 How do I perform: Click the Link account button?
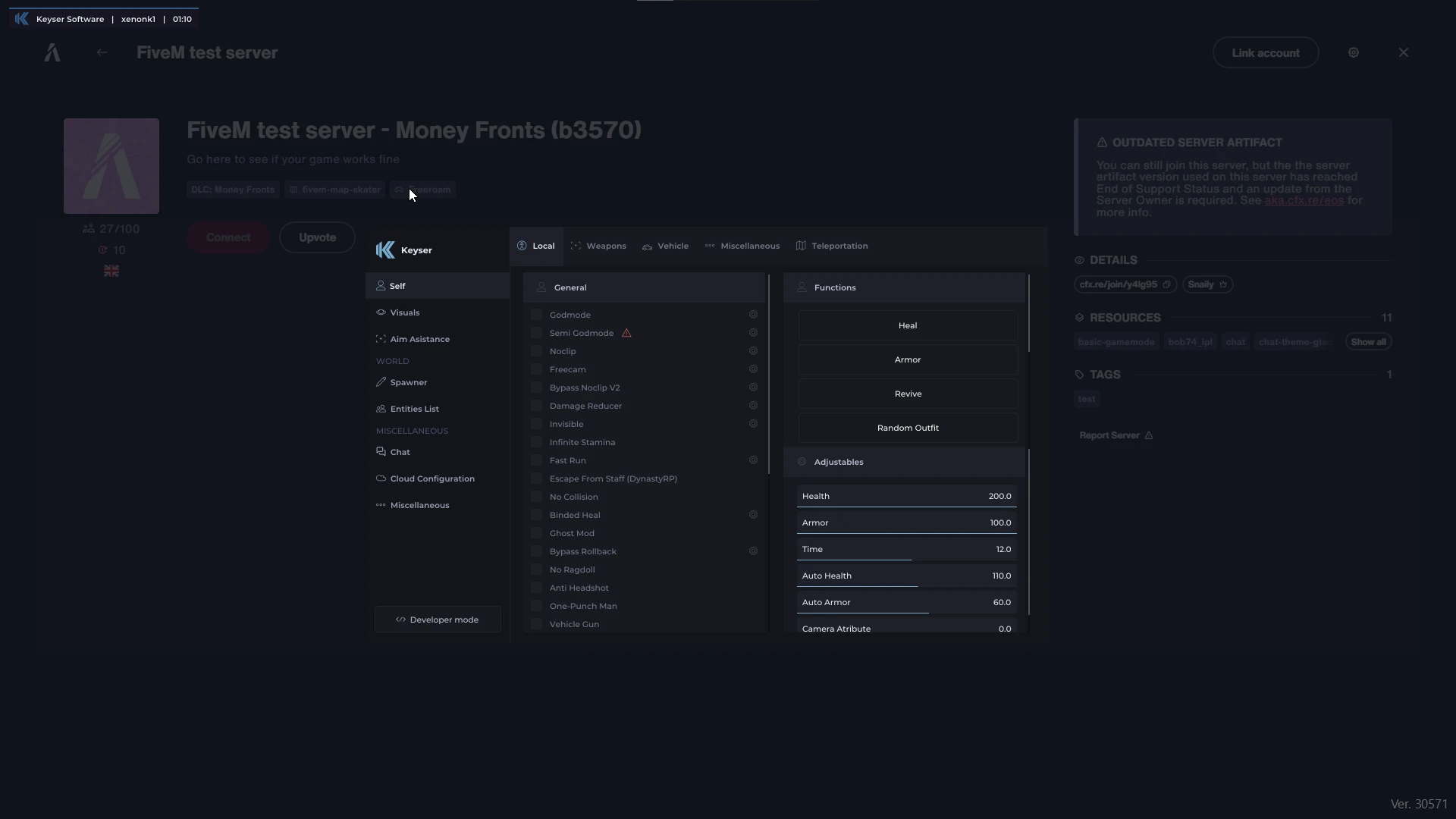[x=1266, y=53]
